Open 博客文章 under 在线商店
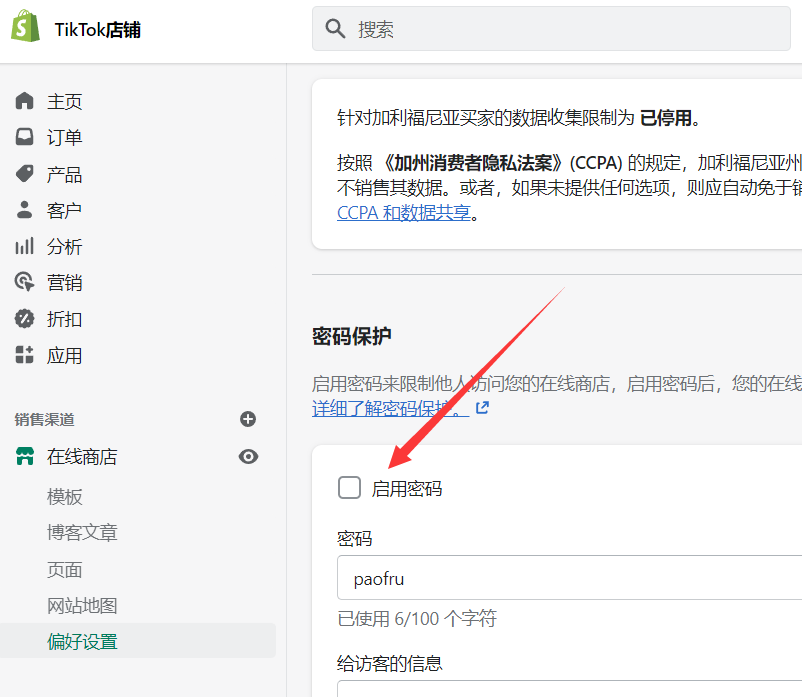Viewport: 802px width, 697px height. tap(82, 532)
